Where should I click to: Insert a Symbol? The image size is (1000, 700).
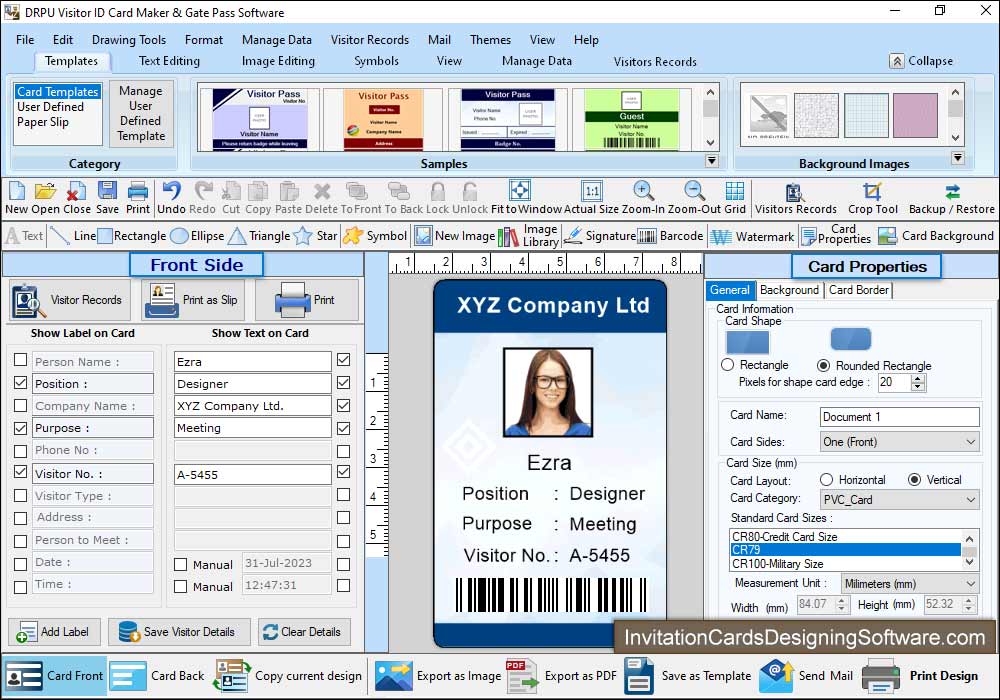(x=375, y=236)
